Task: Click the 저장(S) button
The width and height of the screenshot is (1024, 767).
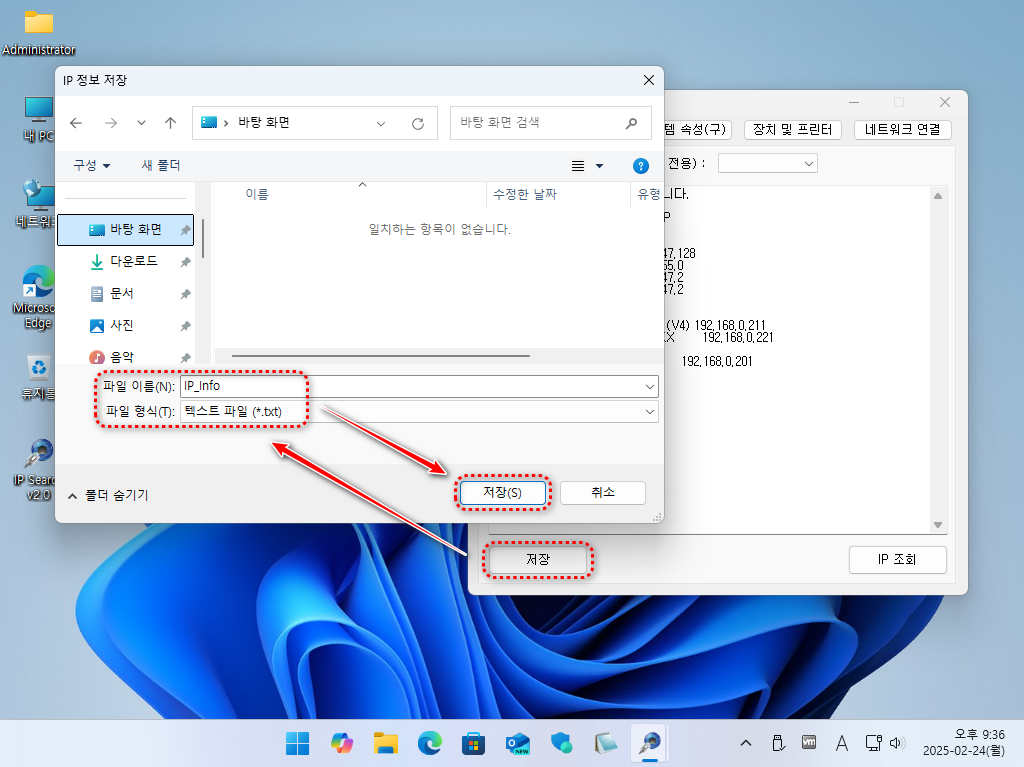Action: 503,493
